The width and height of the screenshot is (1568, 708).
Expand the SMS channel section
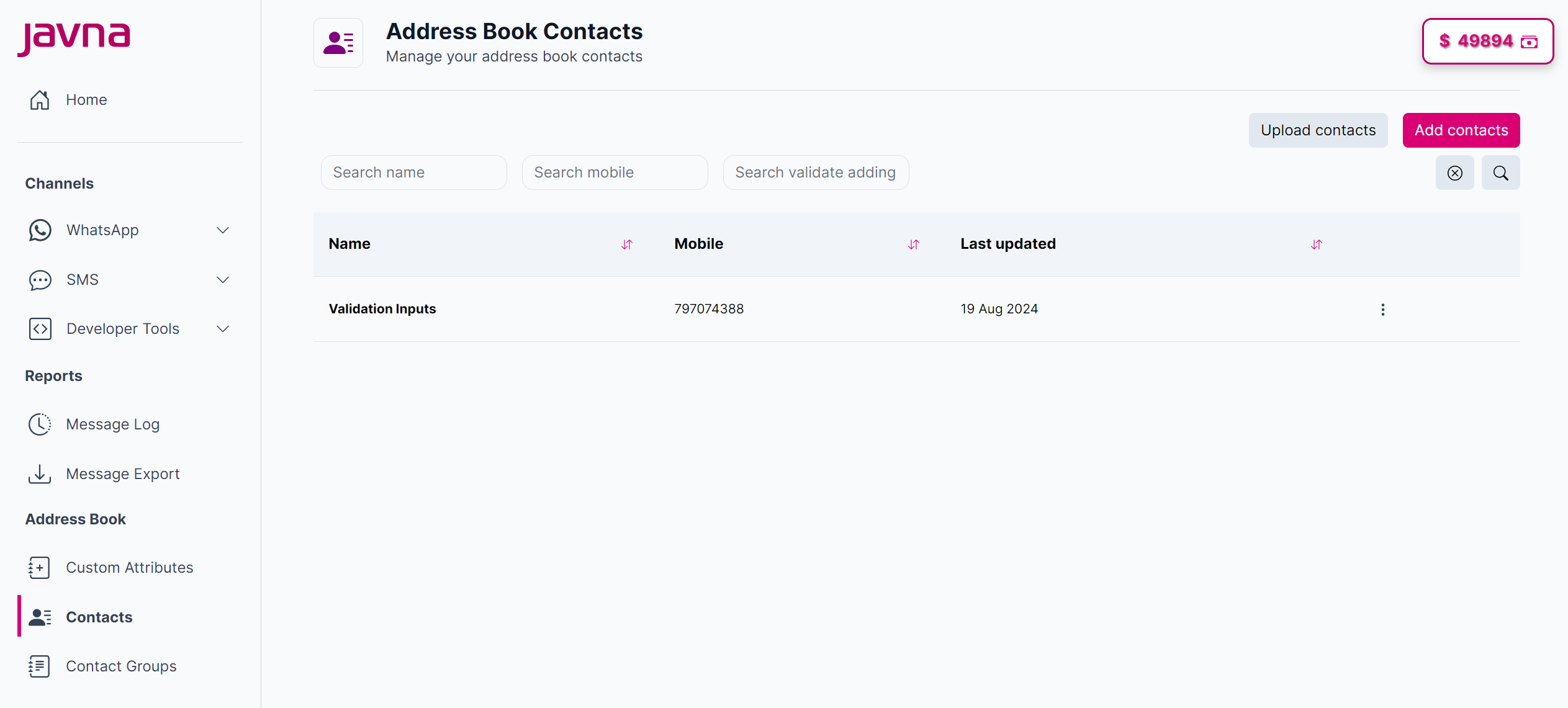pos(223,280)
